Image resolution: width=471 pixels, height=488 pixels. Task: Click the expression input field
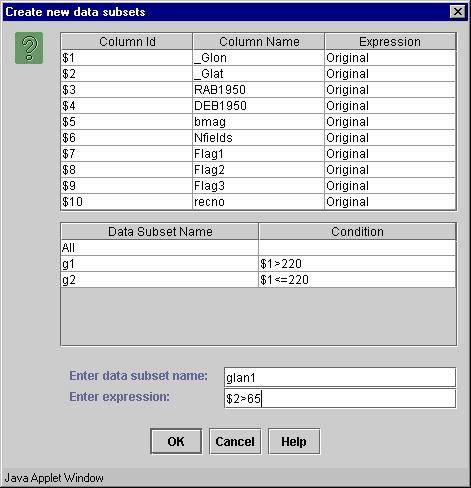(x=340, y=398)
